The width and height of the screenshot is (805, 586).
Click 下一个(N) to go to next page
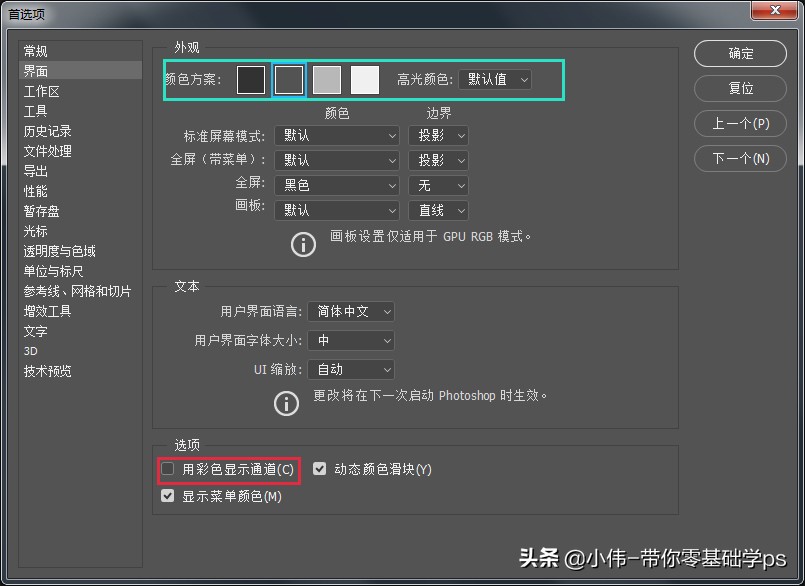tap(740, 158)
